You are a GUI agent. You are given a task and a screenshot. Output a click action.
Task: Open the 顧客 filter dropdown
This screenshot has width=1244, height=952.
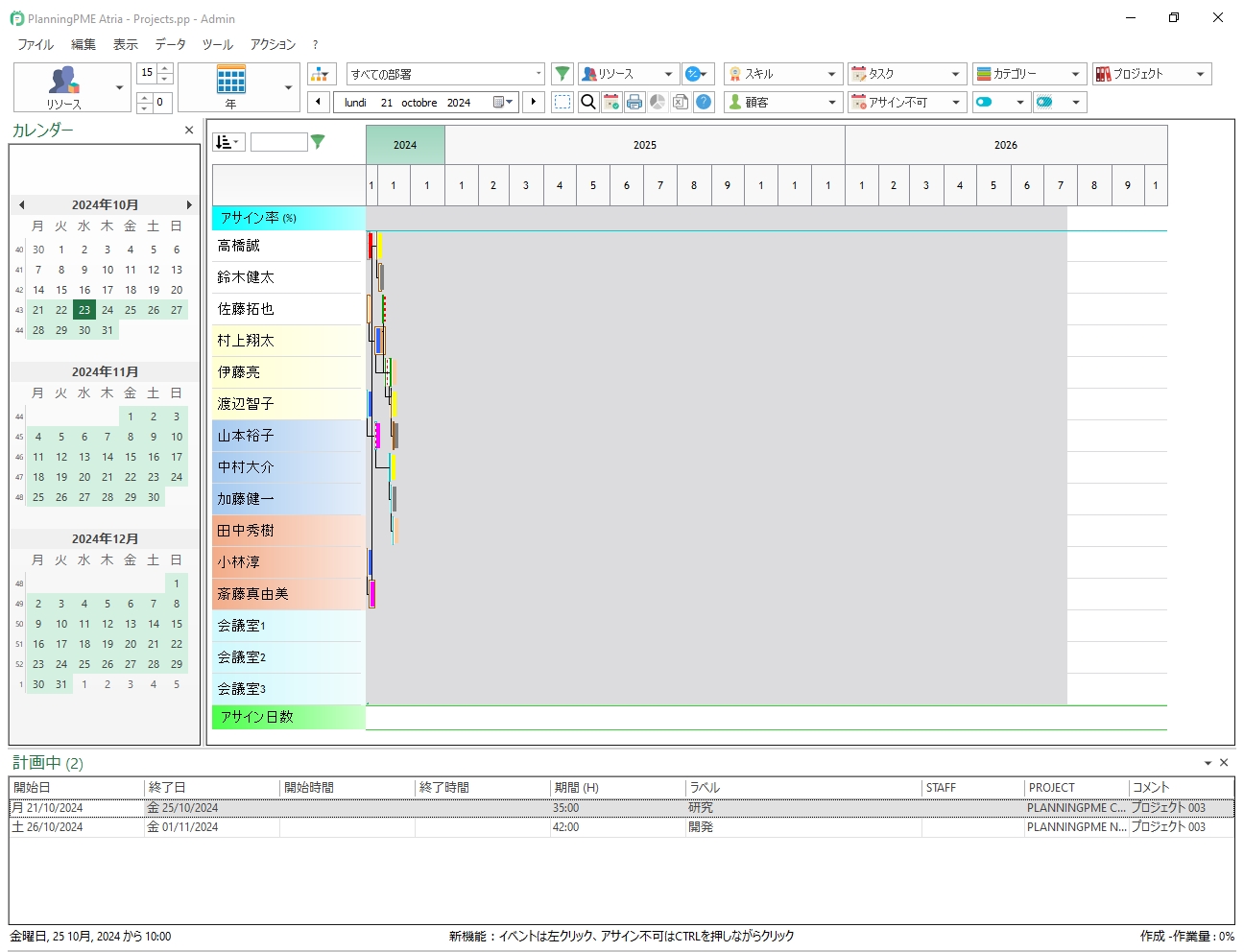[783, 102]
